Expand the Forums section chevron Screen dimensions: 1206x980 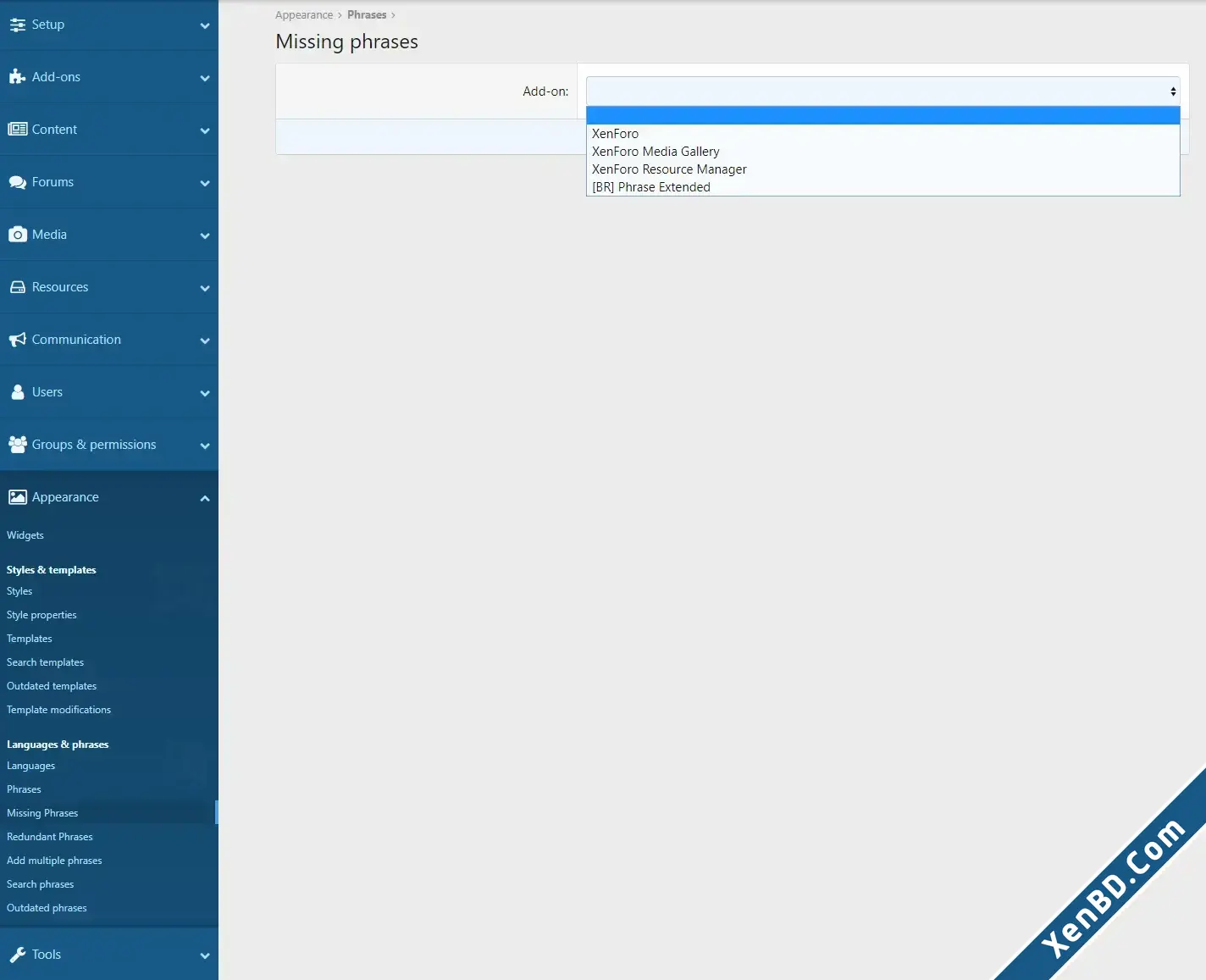204,183
